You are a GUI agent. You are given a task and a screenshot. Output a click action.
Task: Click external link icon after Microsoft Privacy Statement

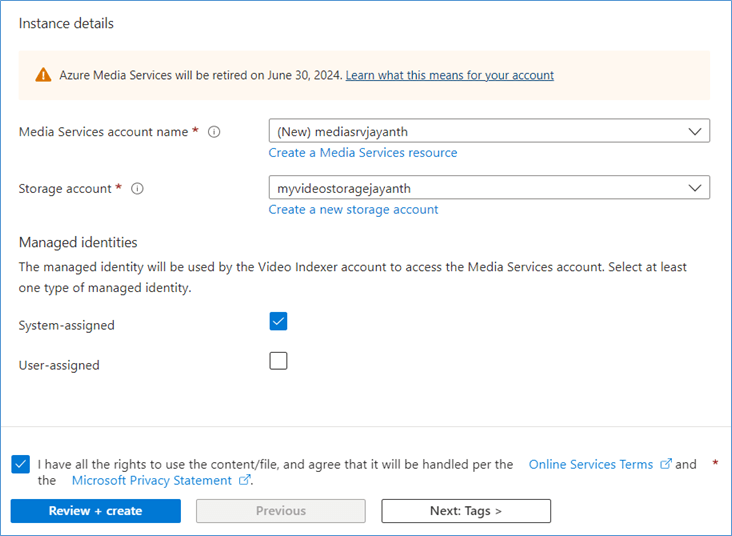(244, 480)
